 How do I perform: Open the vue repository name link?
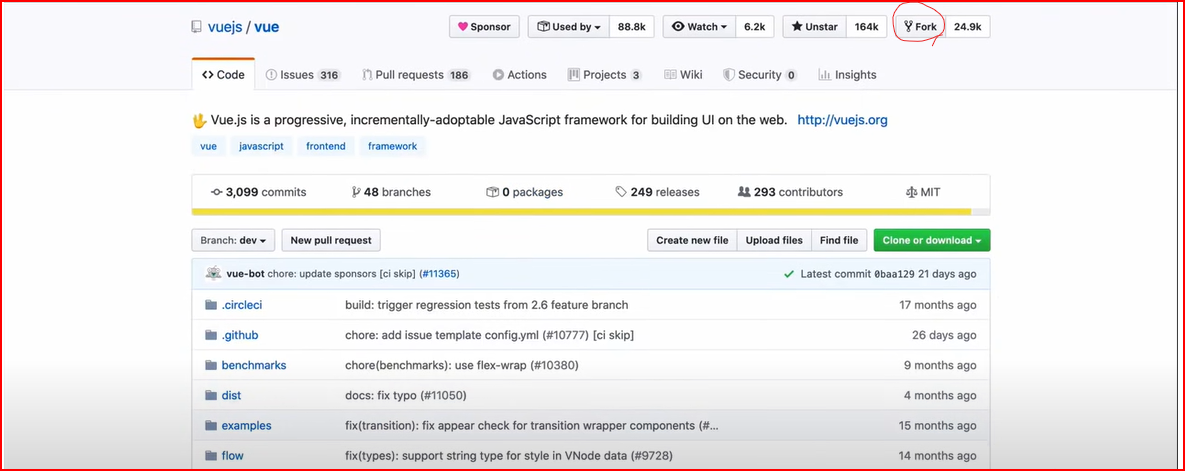[x=266, y=27]
